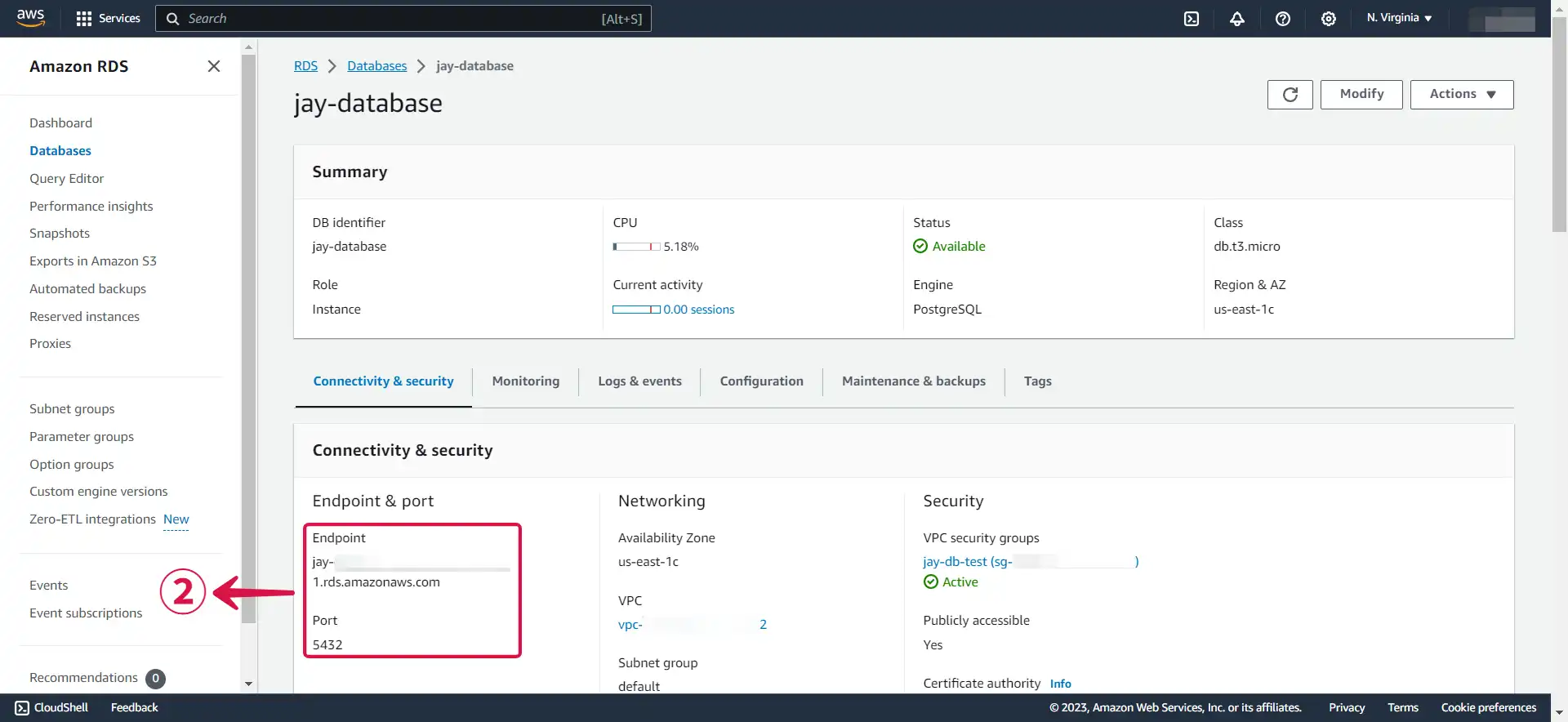The width and height of the screenshot is (1568, 722).
Task: Click the Available status check icon
Action: click(920, 246)
